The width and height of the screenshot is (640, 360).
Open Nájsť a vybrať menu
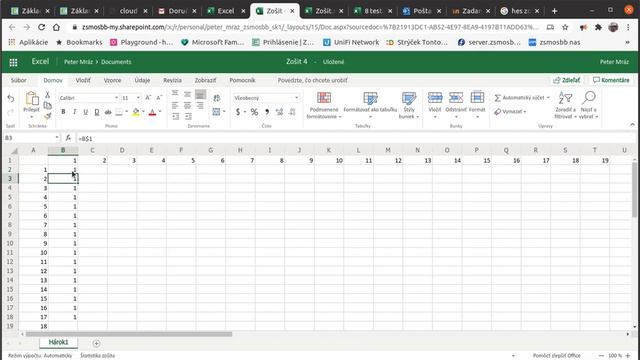click(x=588, y=105)
